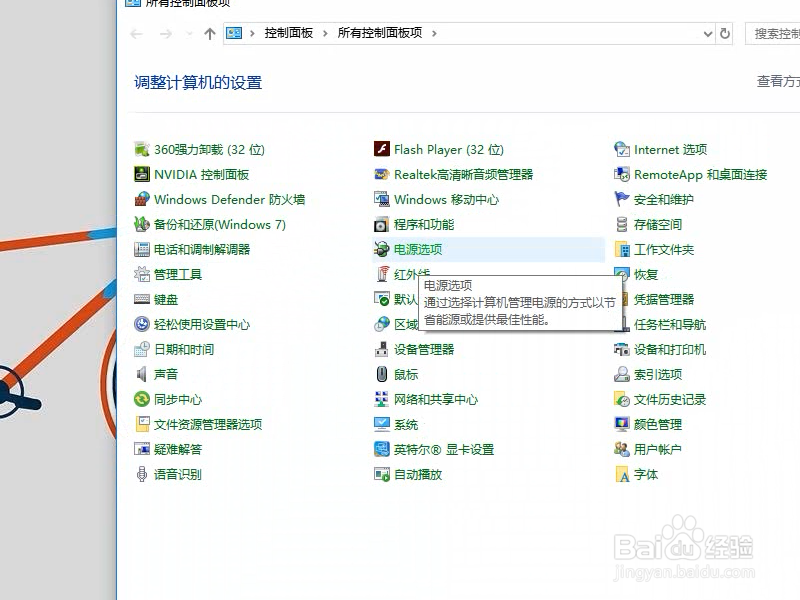Click the Windows 移动中心 icon

382,199
